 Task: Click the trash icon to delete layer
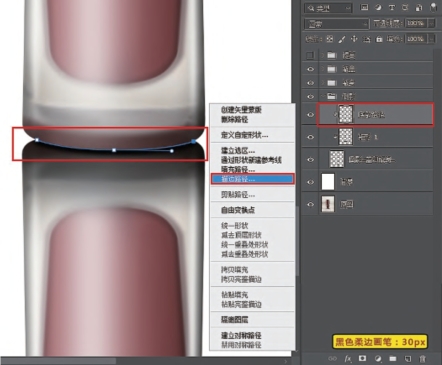[x=422, y=359]
